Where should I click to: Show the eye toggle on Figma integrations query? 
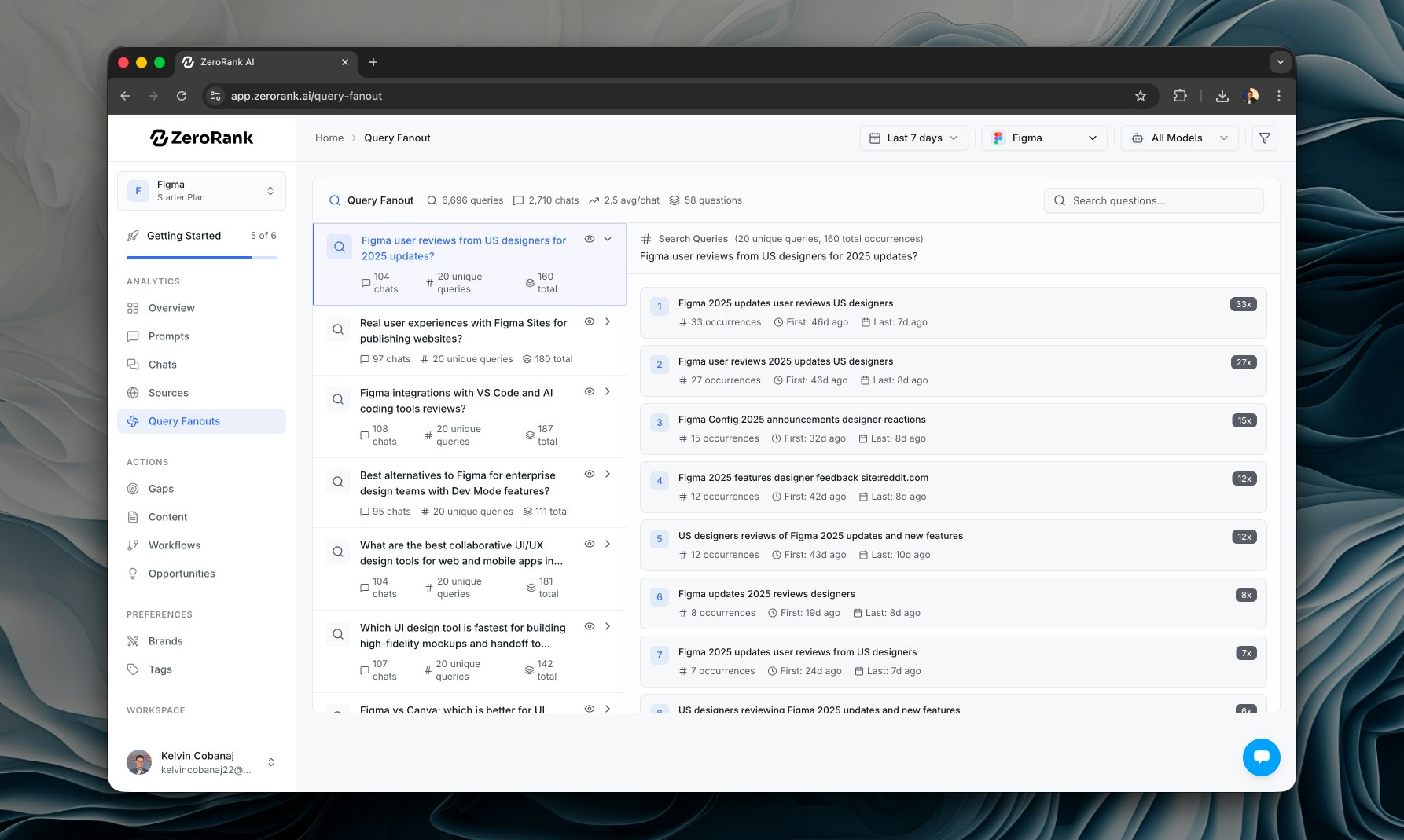[x=589, y=391]
